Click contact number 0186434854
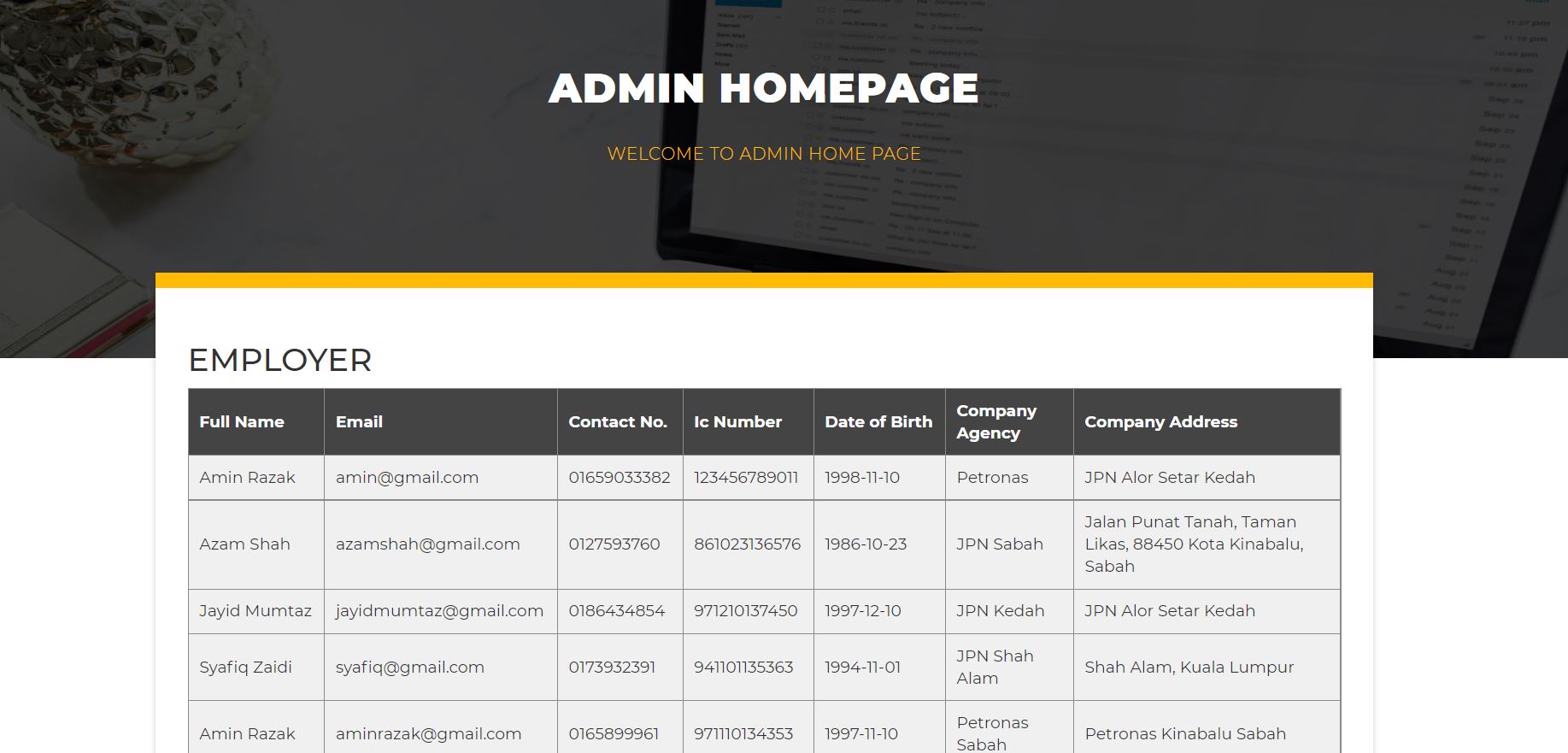Screen dimensions: 1568x753 click(x=616, y=611)
